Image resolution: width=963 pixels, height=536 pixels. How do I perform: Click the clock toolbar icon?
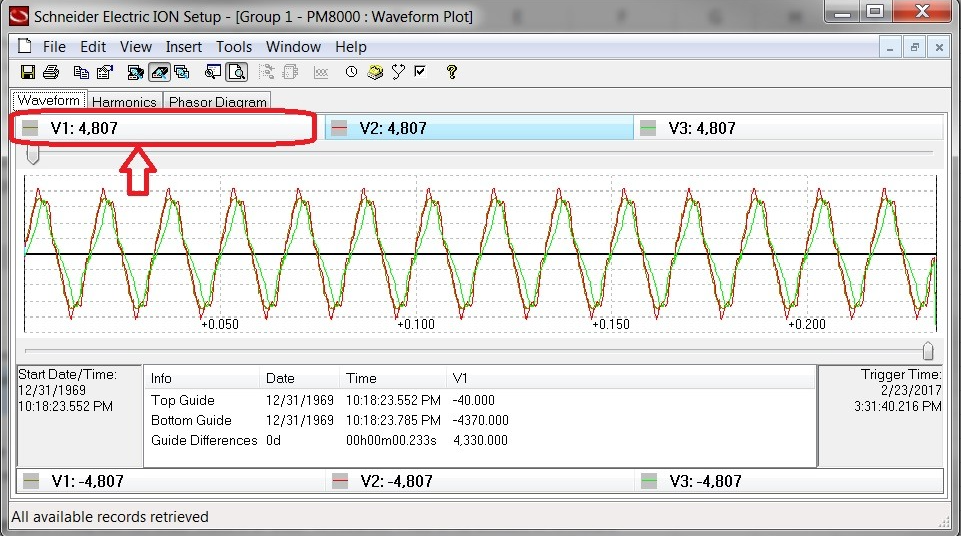coord(351,72)
